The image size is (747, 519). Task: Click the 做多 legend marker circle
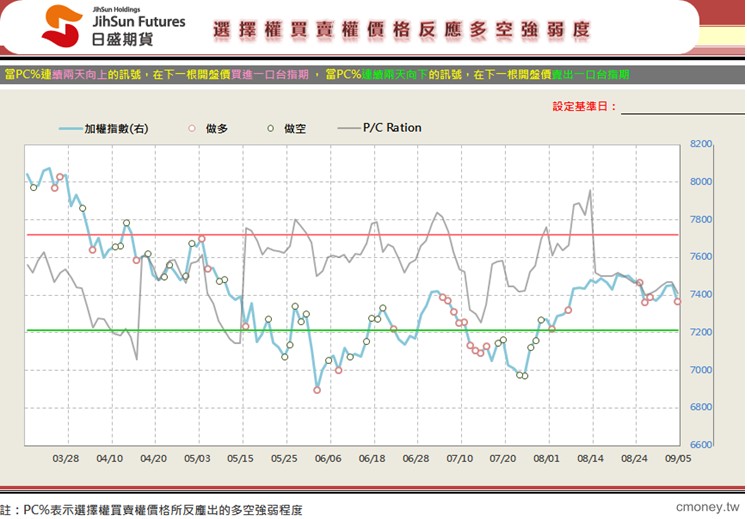pyautogui.click(x=192, y=128)
